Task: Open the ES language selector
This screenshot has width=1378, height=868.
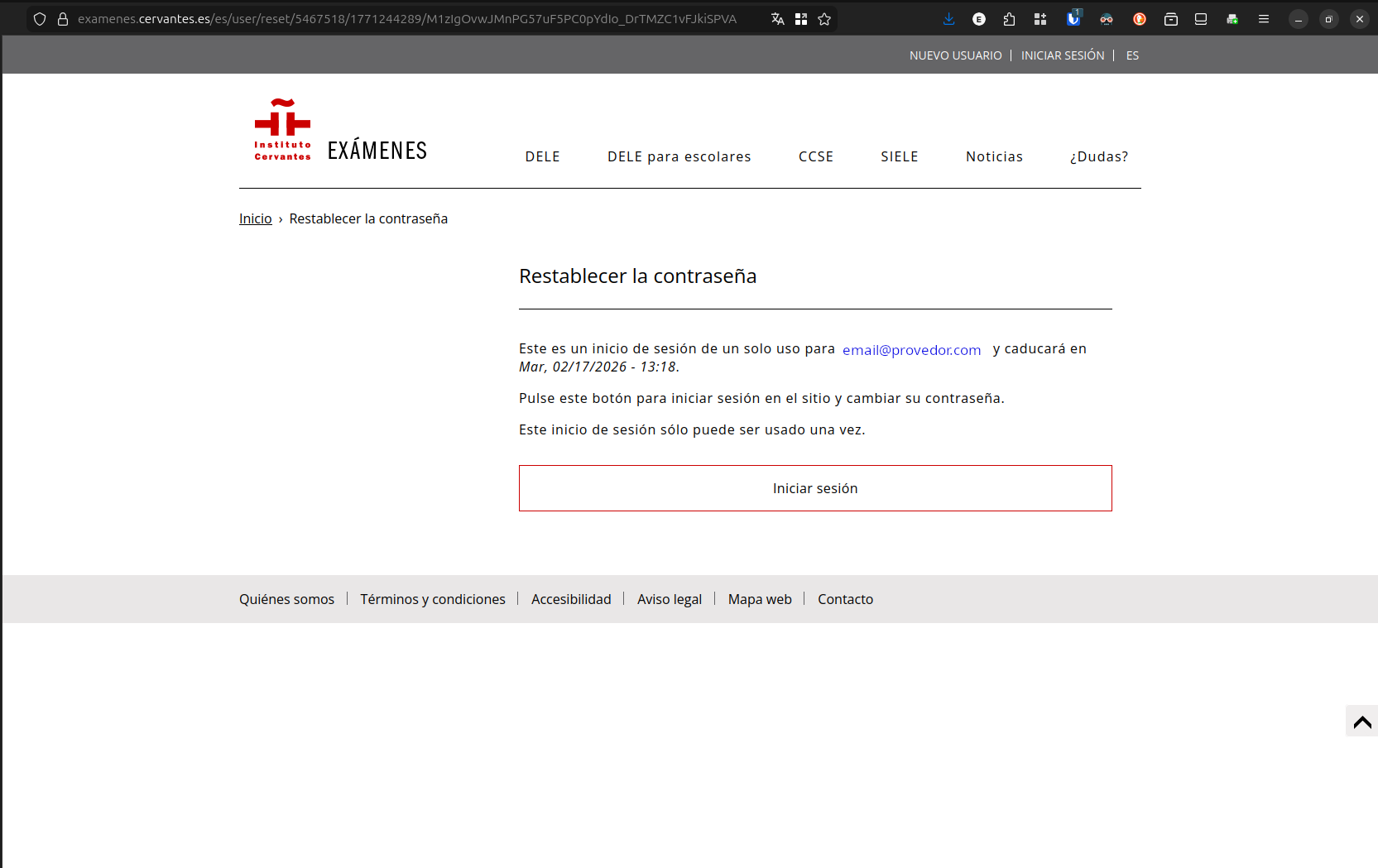Action: click(1132, 55)
